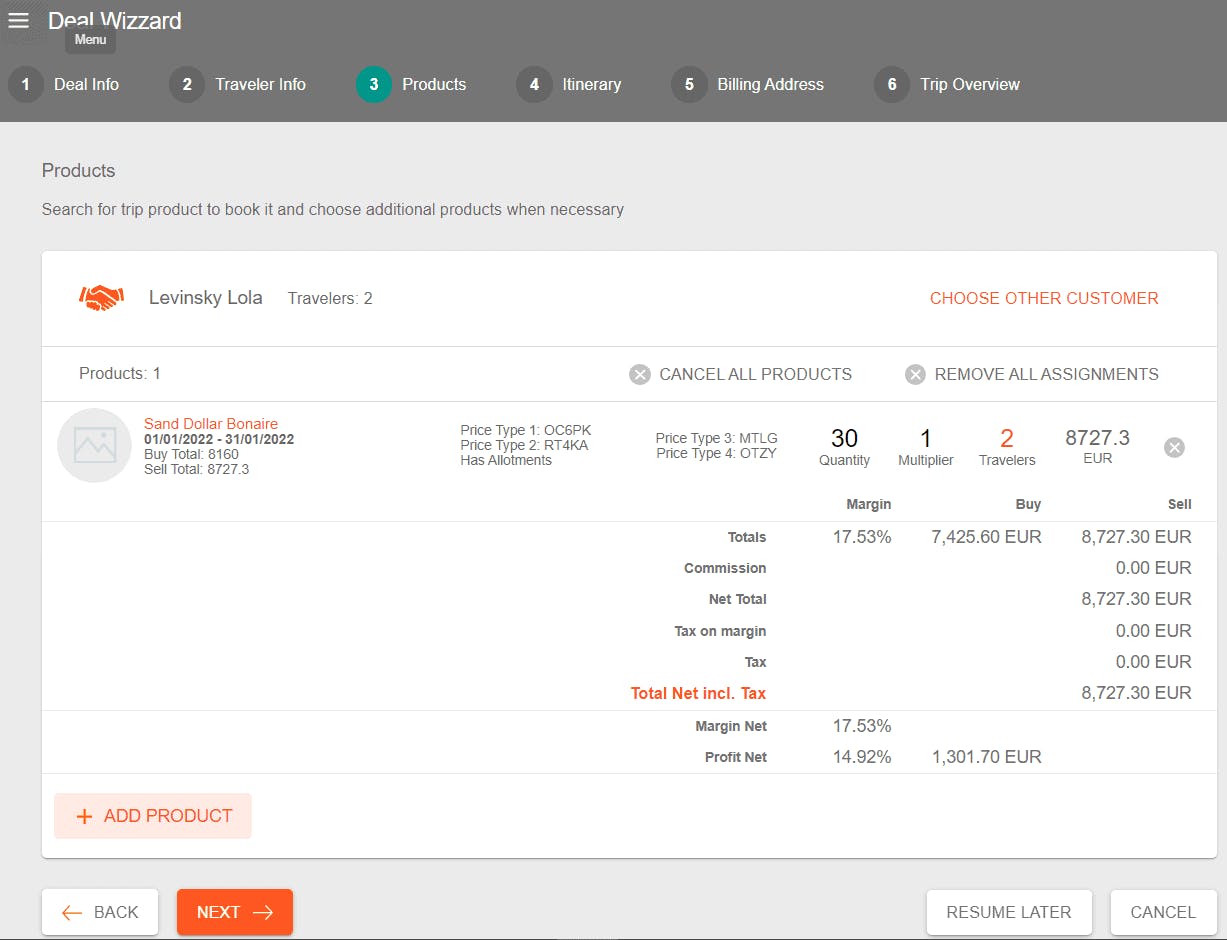Click the Commission value 0.00 EUR

(x=1154, y=568)
